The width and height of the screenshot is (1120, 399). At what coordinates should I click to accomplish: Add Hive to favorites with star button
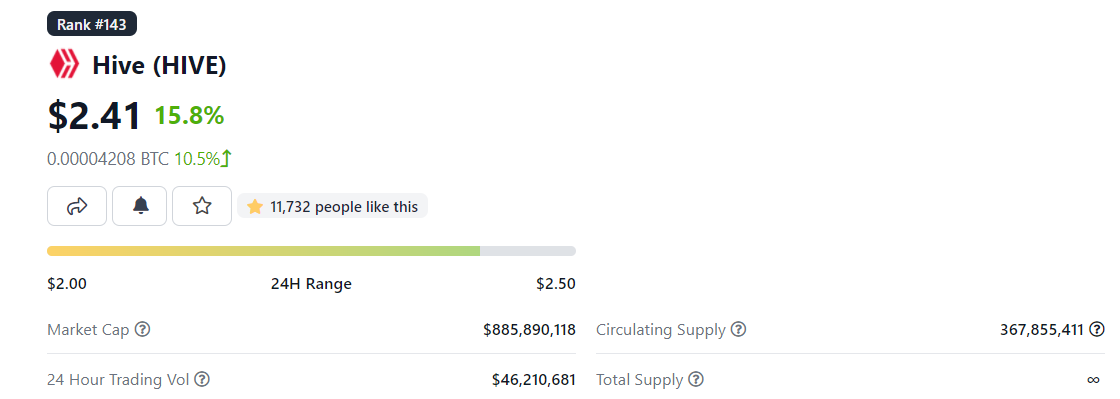click(202, 206)
